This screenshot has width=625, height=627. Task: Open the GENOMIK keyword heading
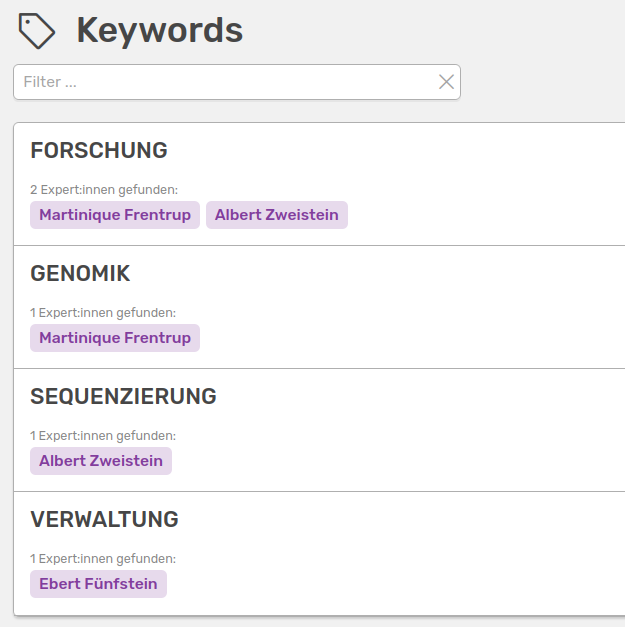click(80, 274)
